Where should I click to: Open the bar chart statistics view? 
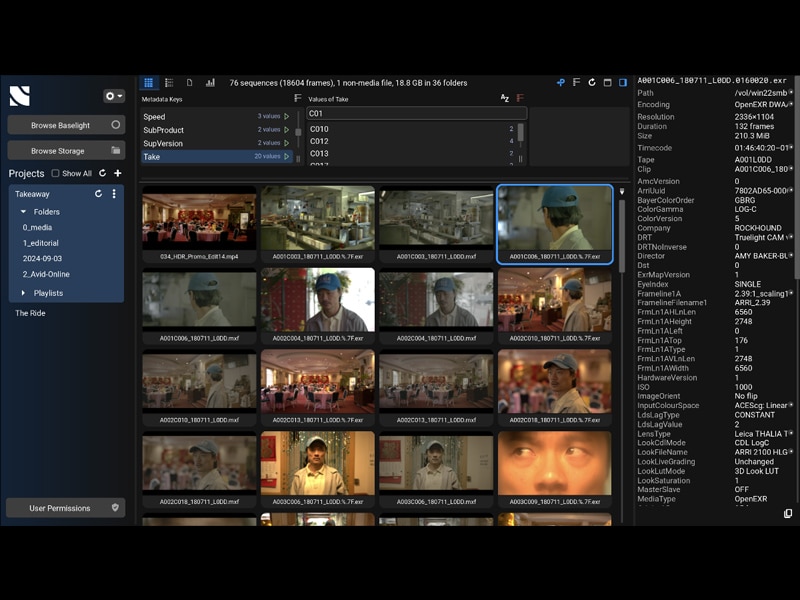[210, 83]
